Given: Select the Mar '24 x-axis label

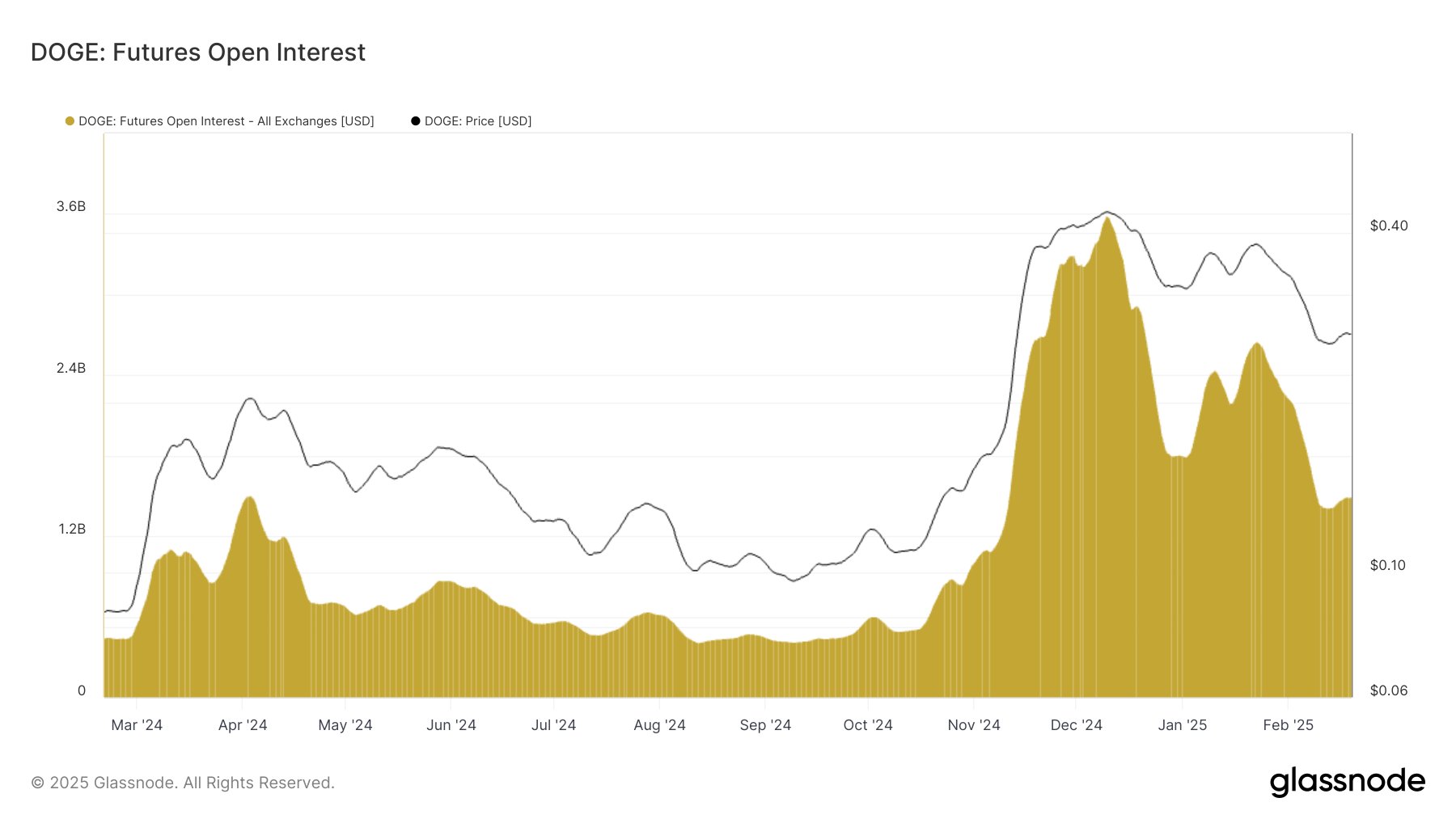Looking at the screenshot, I should pos(137,725).
